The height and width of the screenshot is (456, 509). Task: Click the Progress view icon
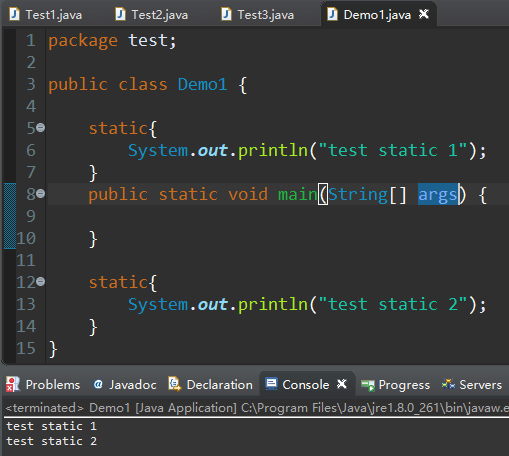(368, 385)
